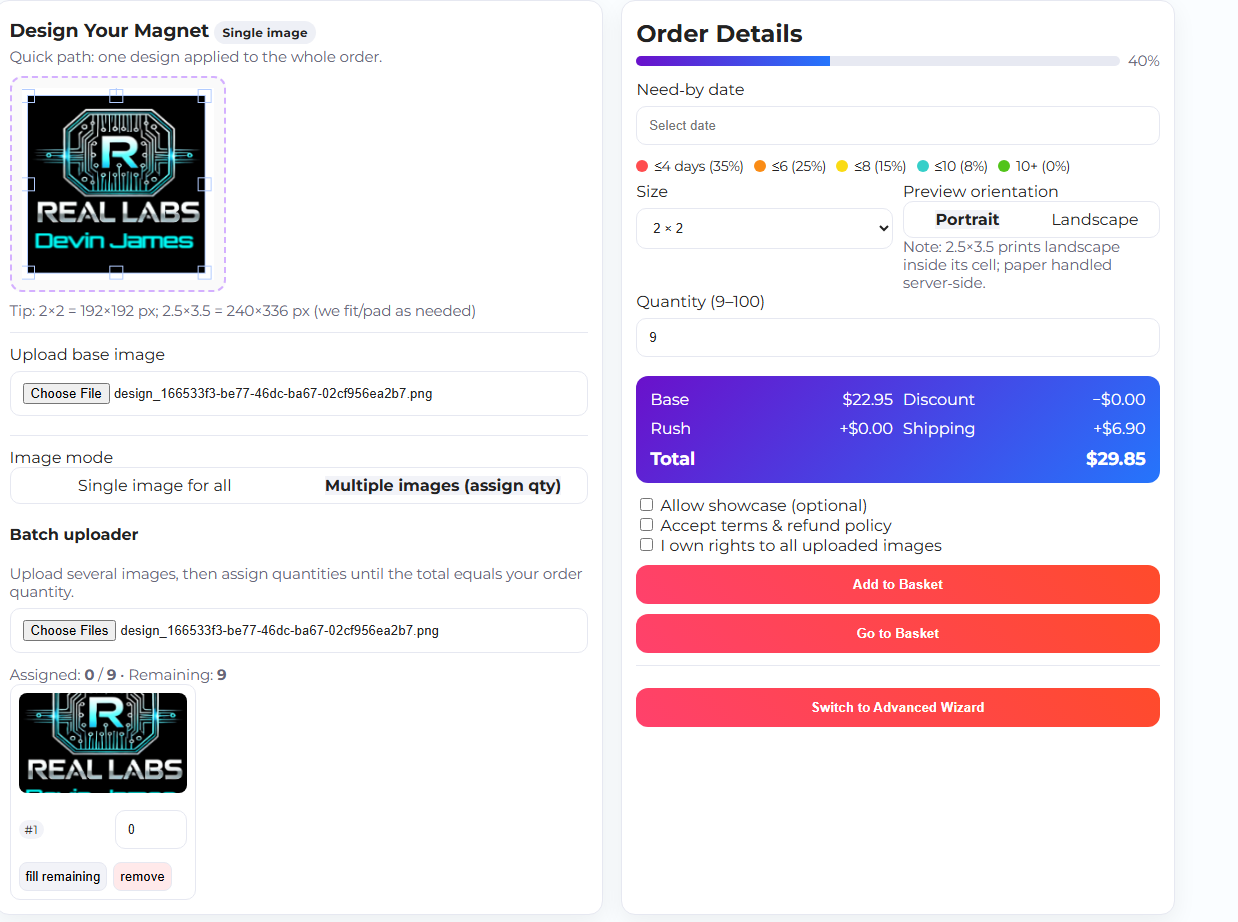Switch to 'Multiple images (assign qty)' mode
Screen dimensions: 1238x922
(443, 486)
